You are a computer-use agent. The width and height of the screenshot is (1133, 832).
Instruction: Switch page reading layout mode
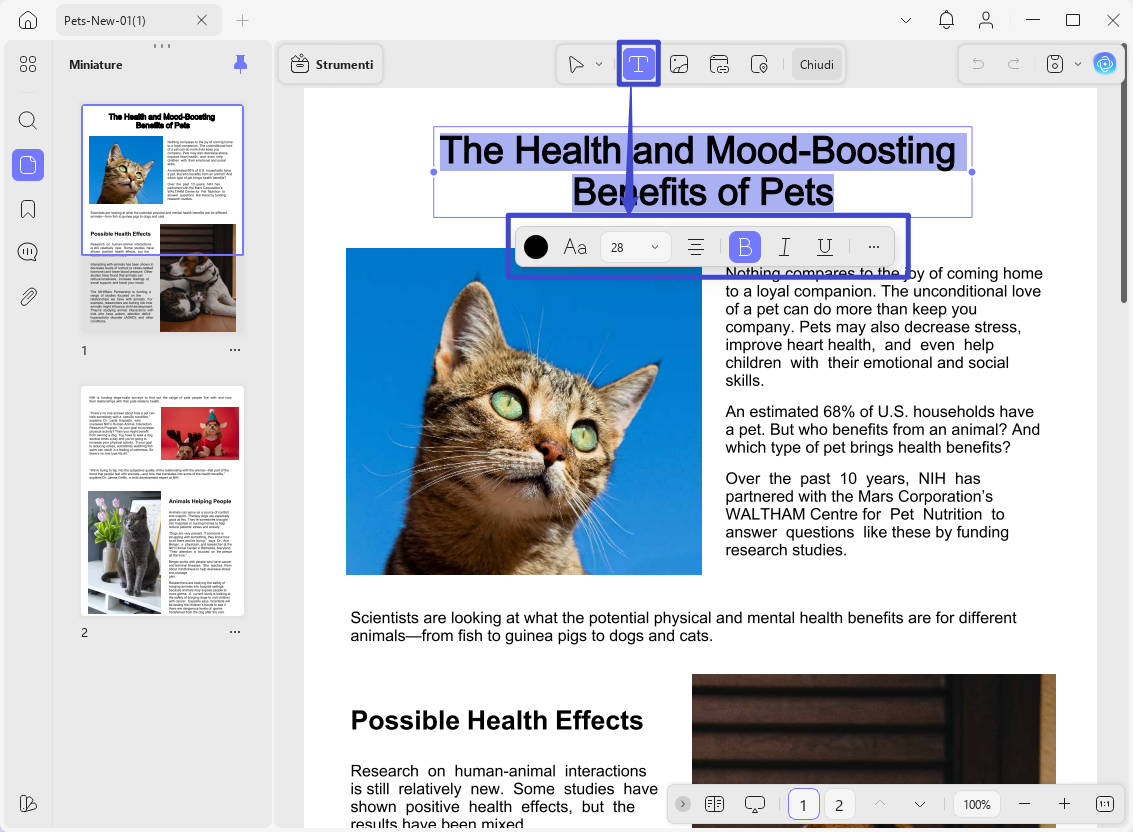714,804
